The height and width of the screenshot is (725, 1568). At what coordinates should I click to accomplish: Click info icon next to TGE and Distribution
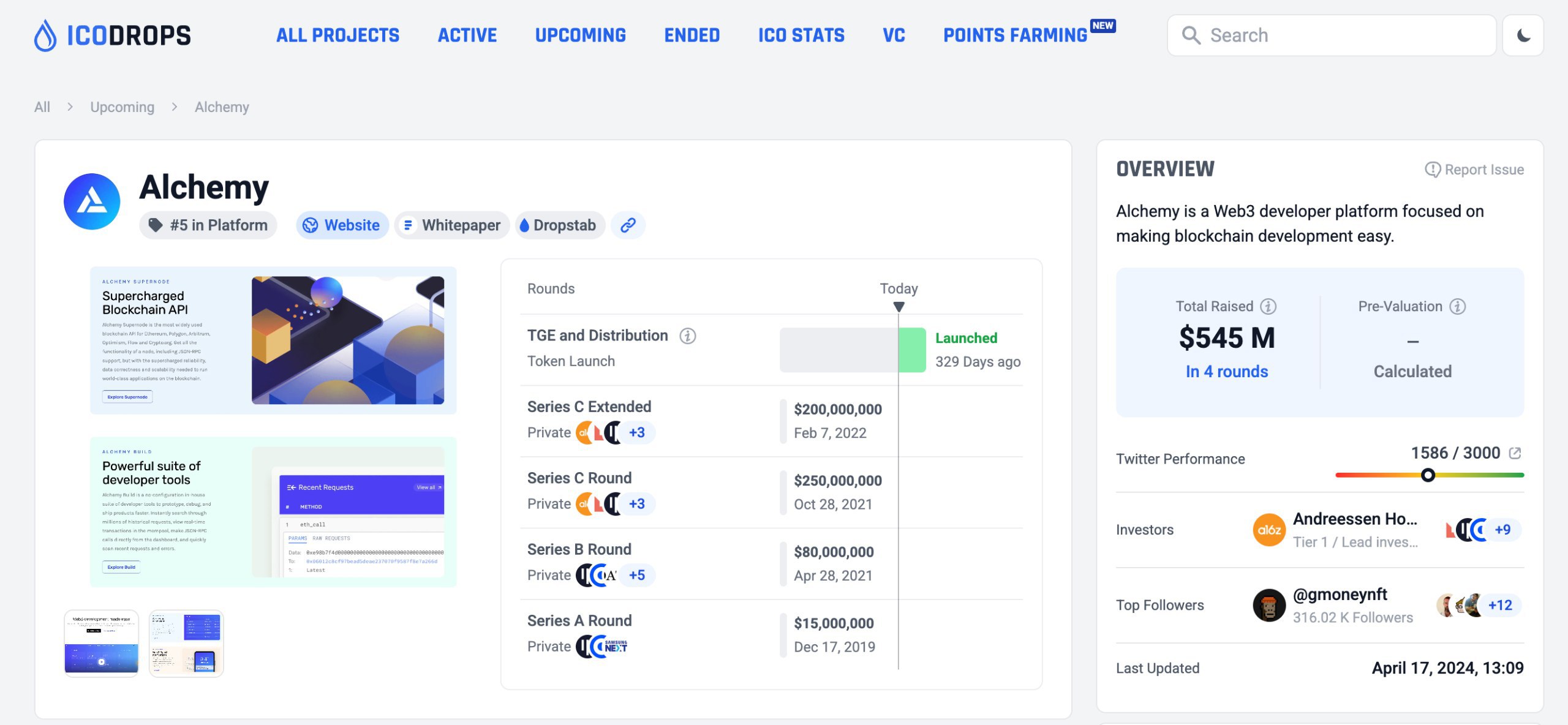point(687,336)
